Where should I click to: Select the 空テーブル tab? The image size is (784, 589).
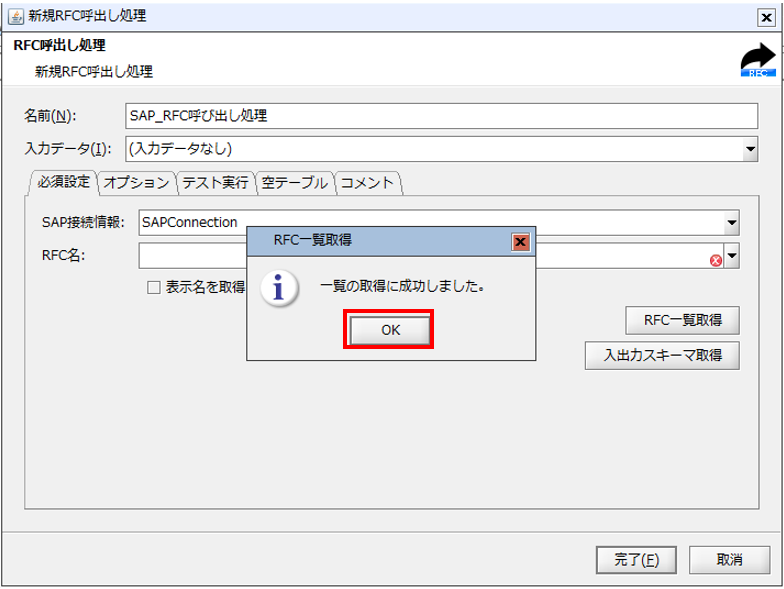coord(294,182)
